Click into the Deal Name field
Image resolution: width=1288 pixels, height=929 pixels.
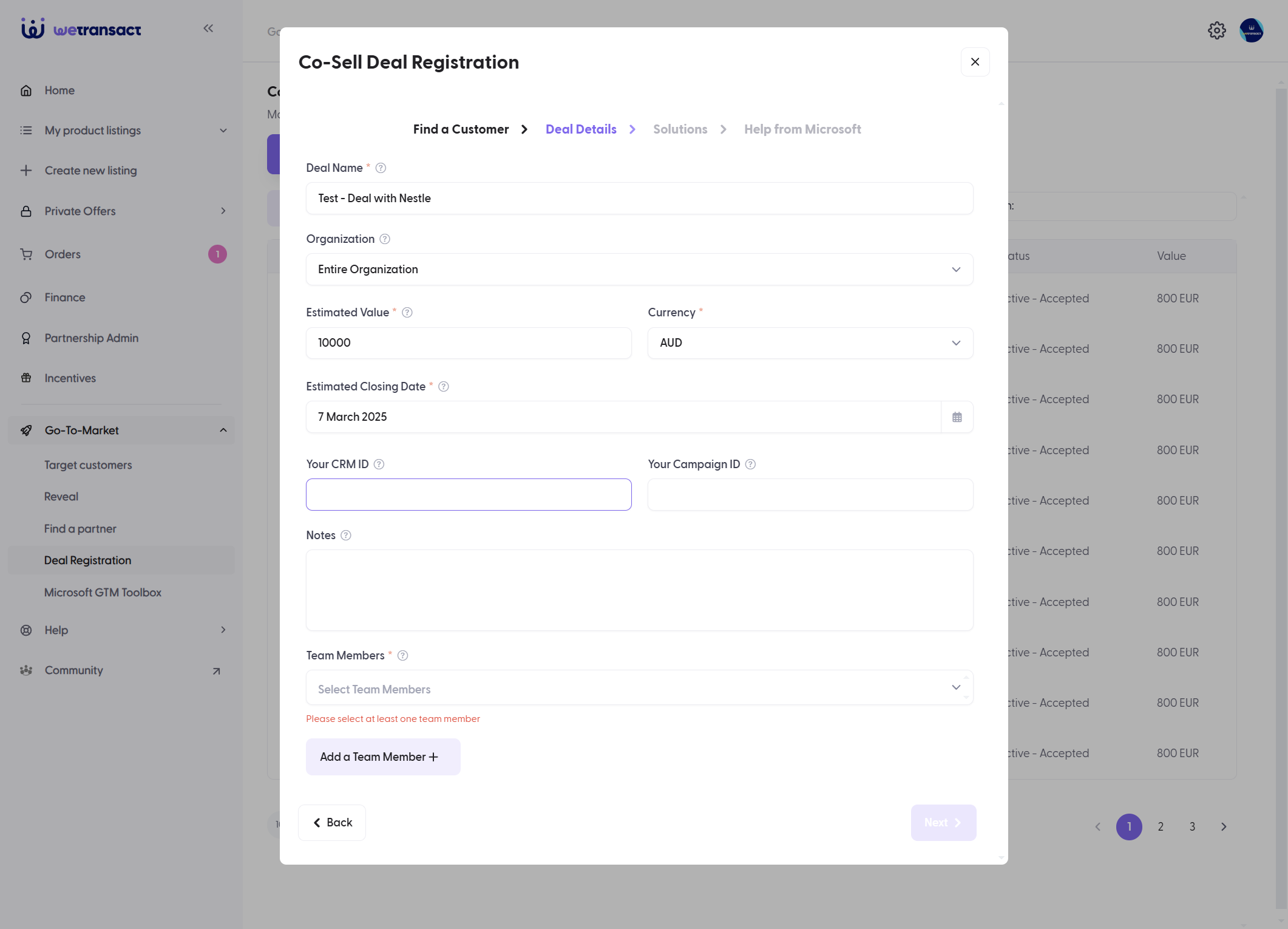coord(639,199)
